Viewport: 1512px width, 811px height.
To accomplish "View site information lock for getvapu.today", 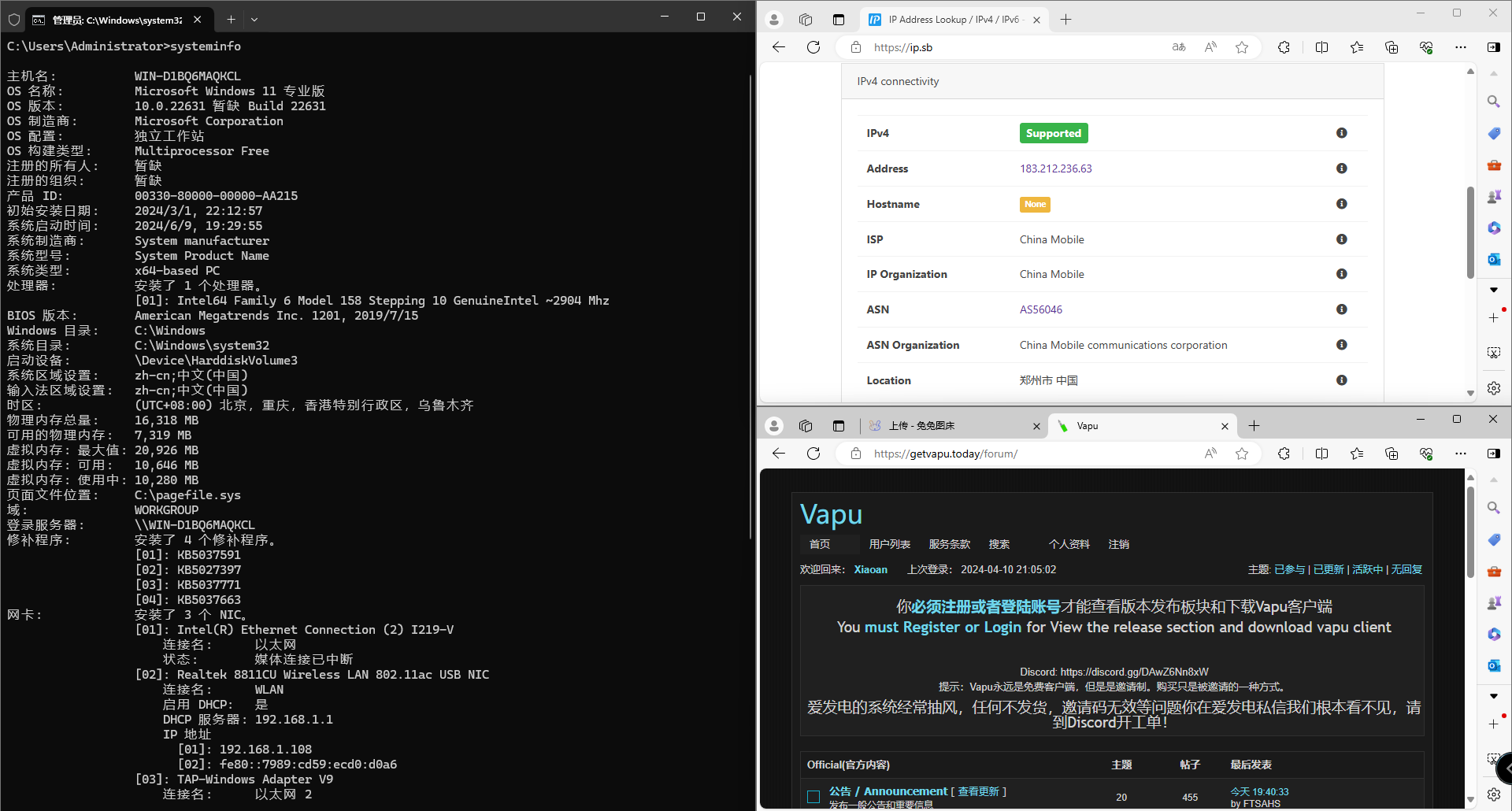I will coord(856,454).
